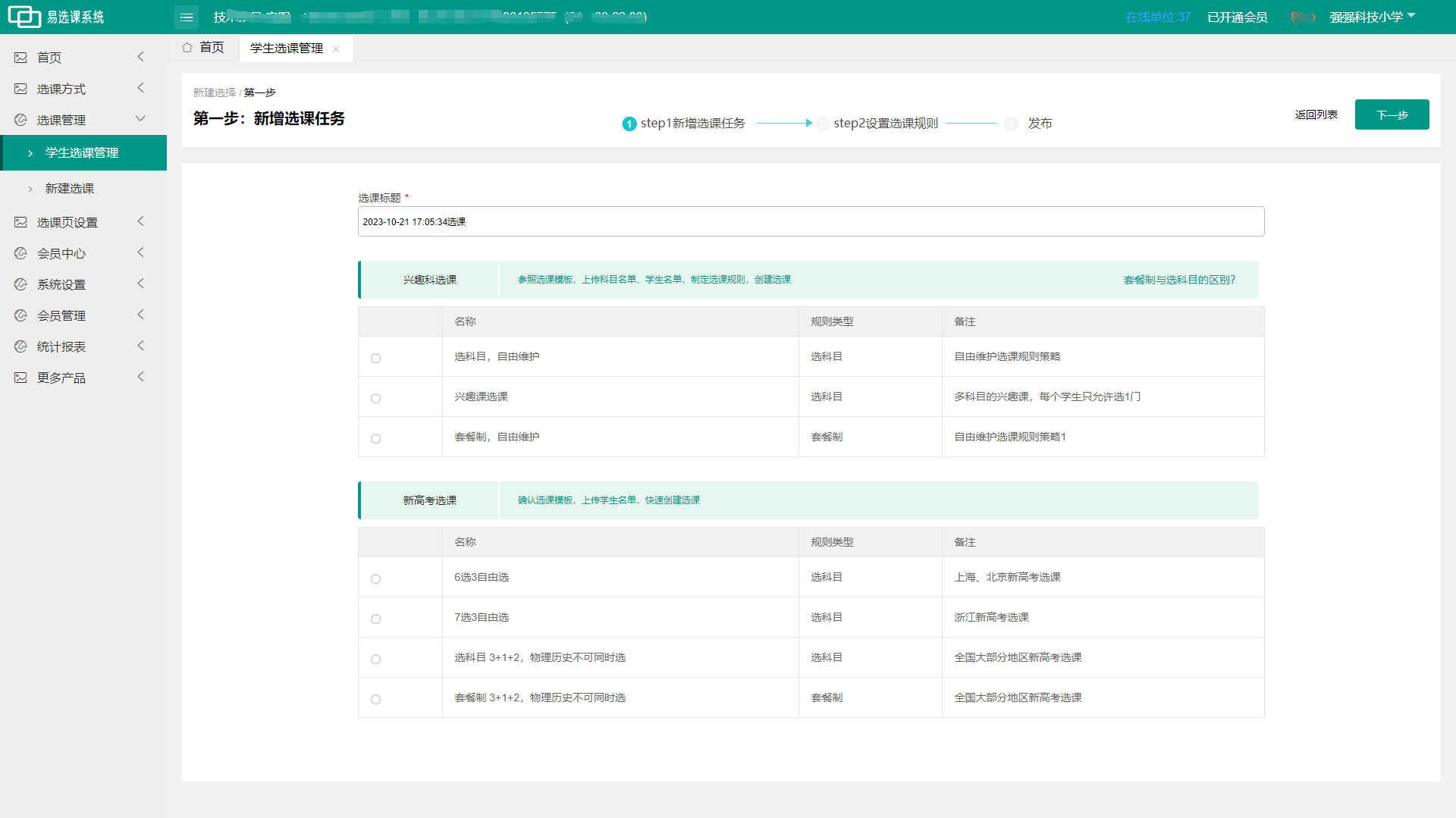Click the 返回列表 link
The width and height of the screenshot is (1456, 818).
[1316, 114]
